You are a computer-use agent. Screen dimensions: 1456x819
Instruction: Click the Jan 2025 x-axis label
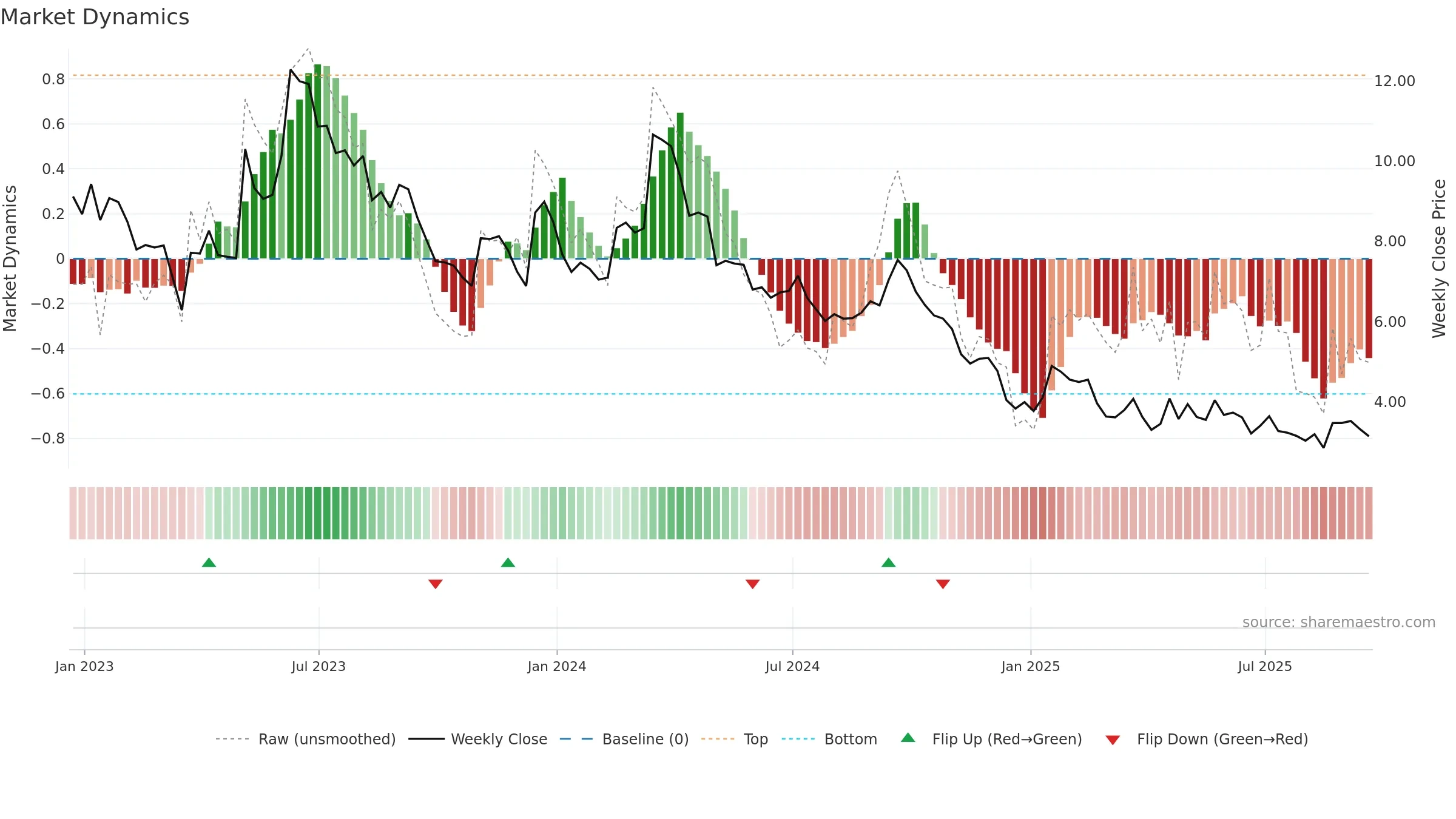[1030, 666]
